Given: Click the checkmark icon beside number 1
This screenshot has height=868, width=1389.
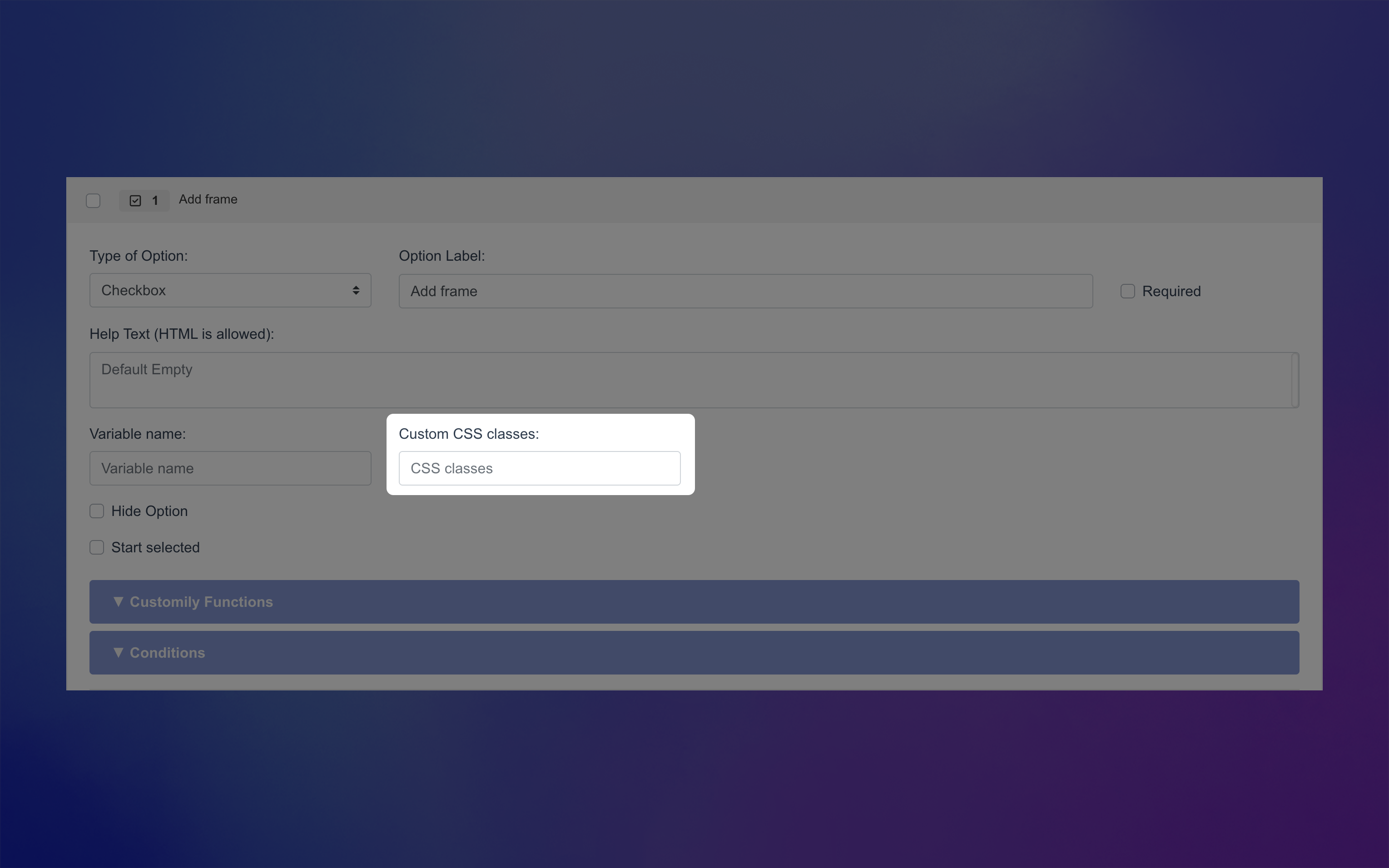Looking at the screenshot, I should point(135,200).
